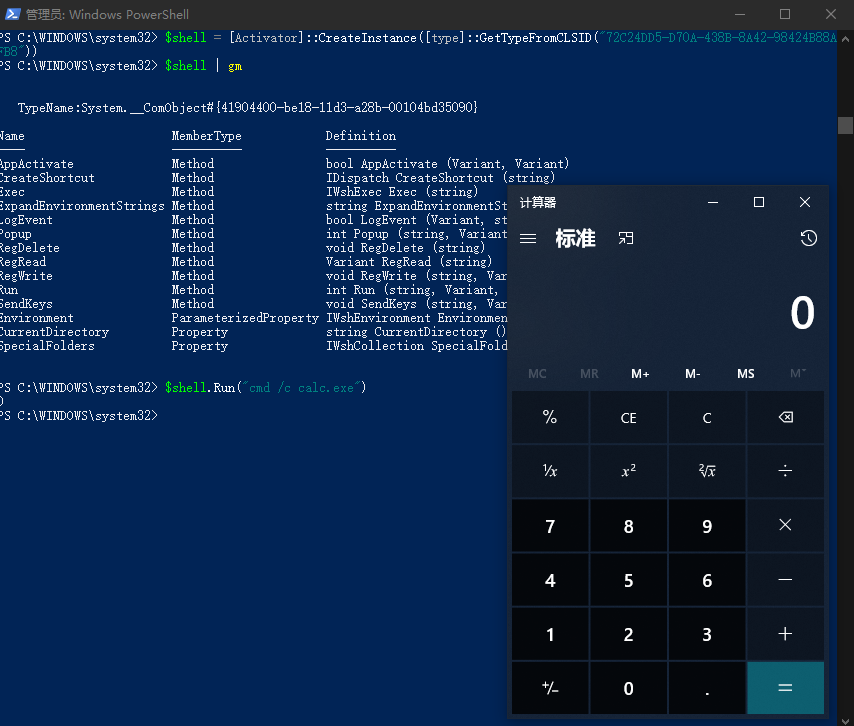Click the PowerShell icon in title bar

coord(13,14)
